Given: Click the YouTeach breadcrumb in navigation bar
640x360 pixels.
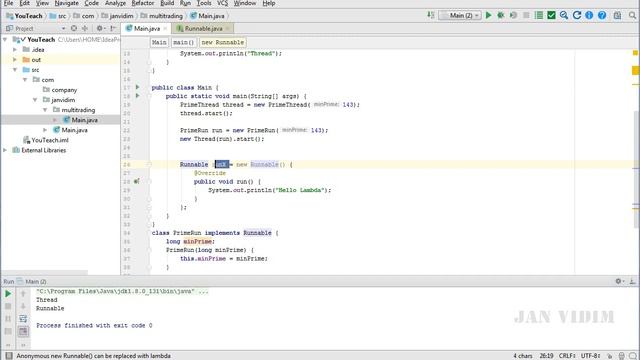Looking at the screenshot, I should coord(25,16).
